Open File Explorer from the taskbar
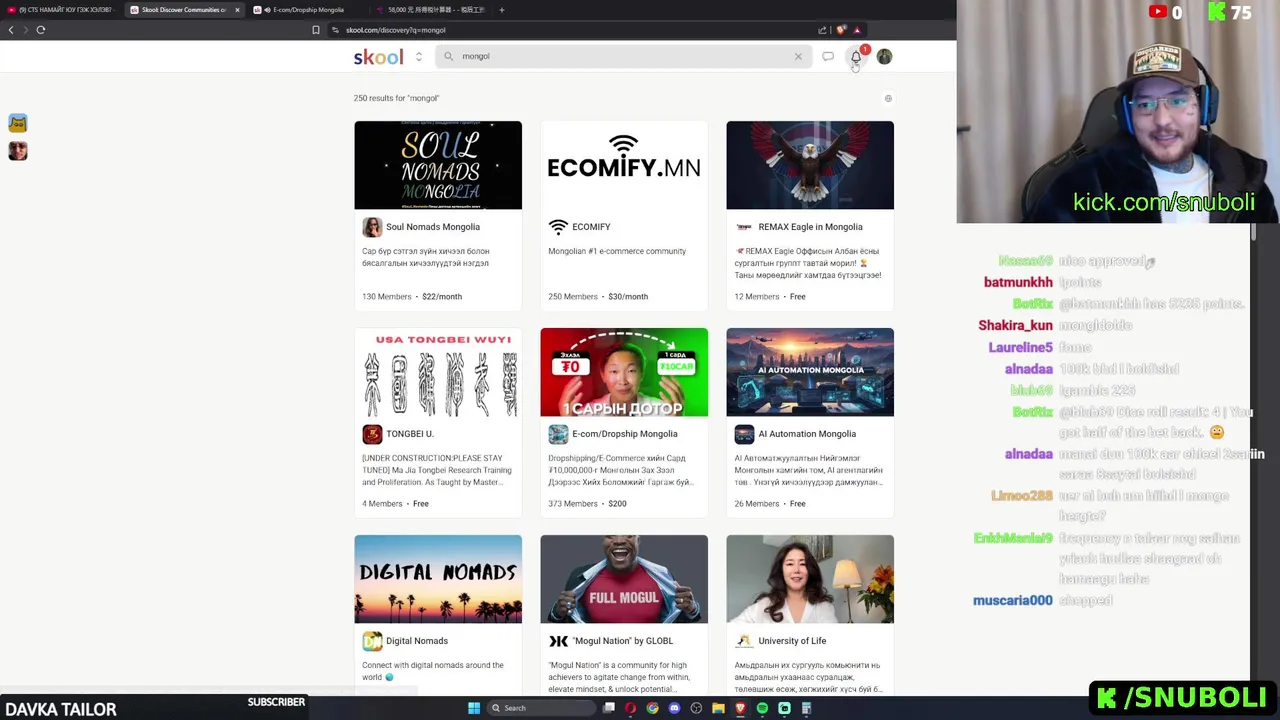The image size is (1280, 720). click(718, 708)
